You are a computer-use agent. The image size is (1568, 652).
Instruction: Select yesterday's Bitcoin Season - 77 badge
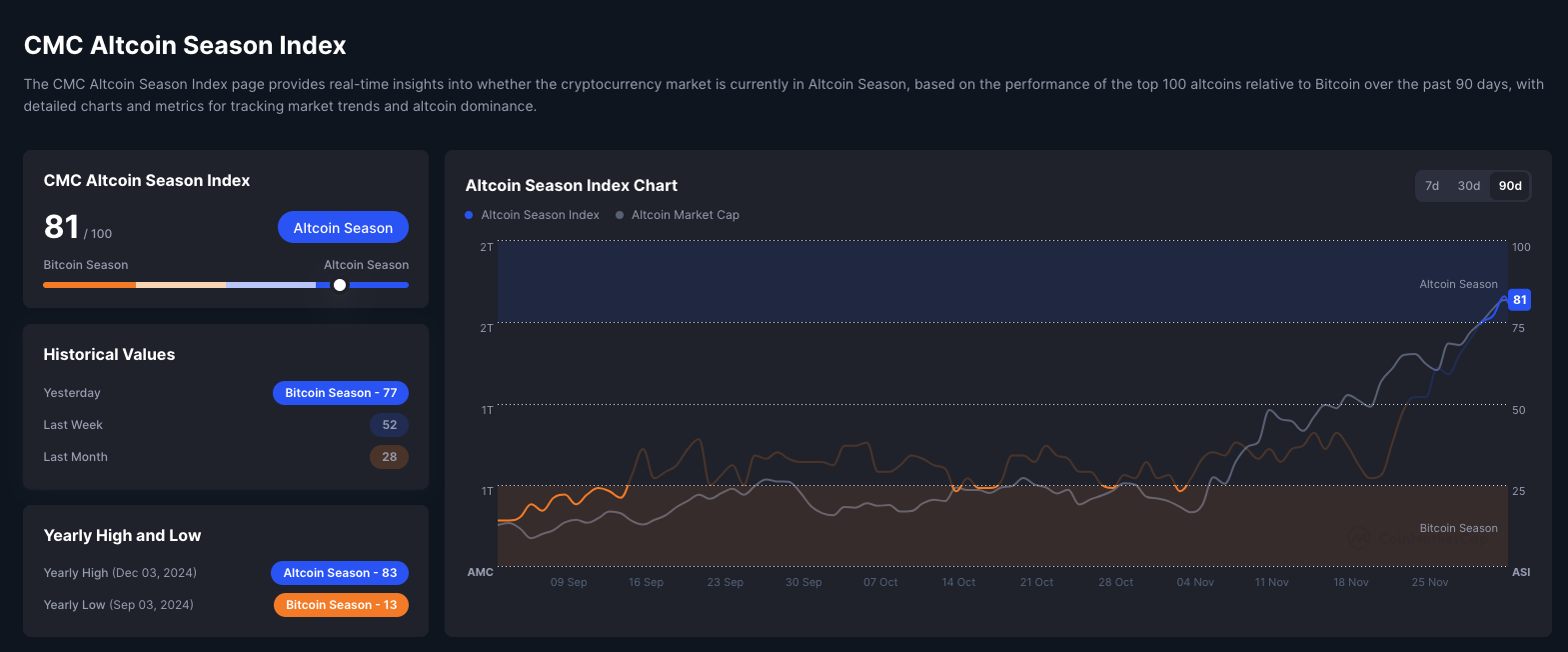click(341, 393)
